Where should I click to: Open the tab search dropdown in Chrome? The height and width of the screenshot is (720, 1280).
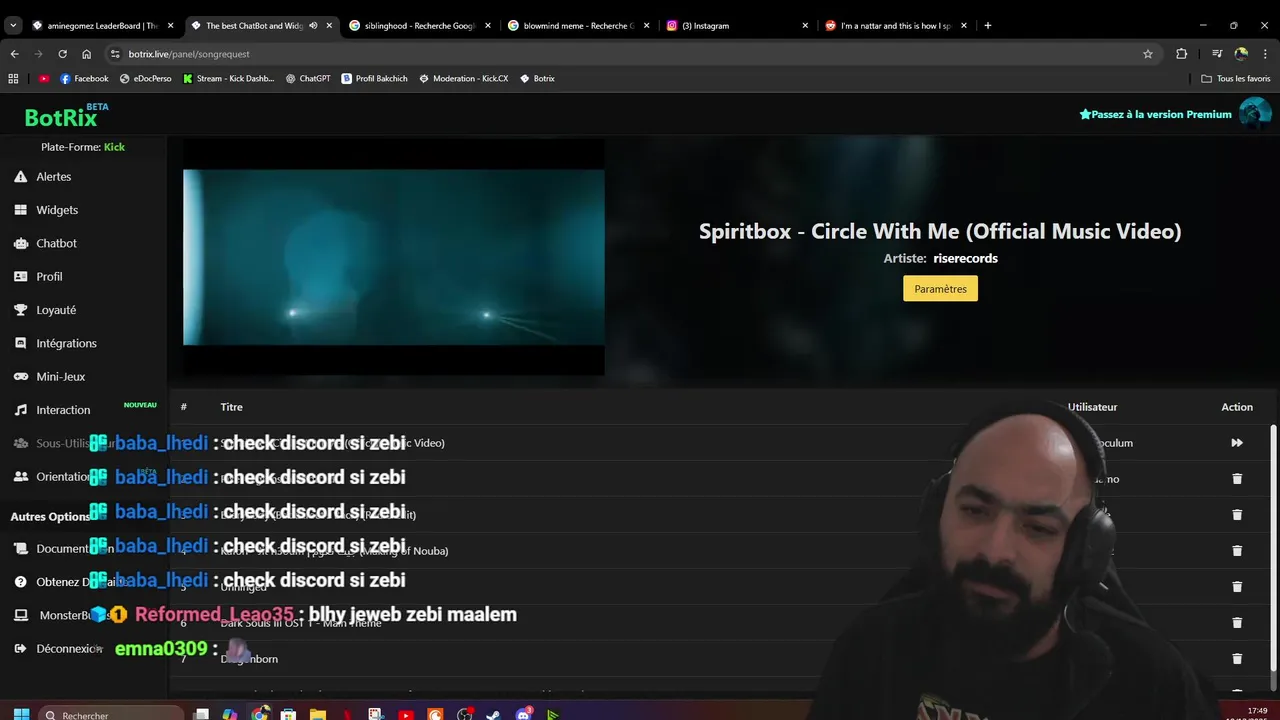(x=13, y=26)
